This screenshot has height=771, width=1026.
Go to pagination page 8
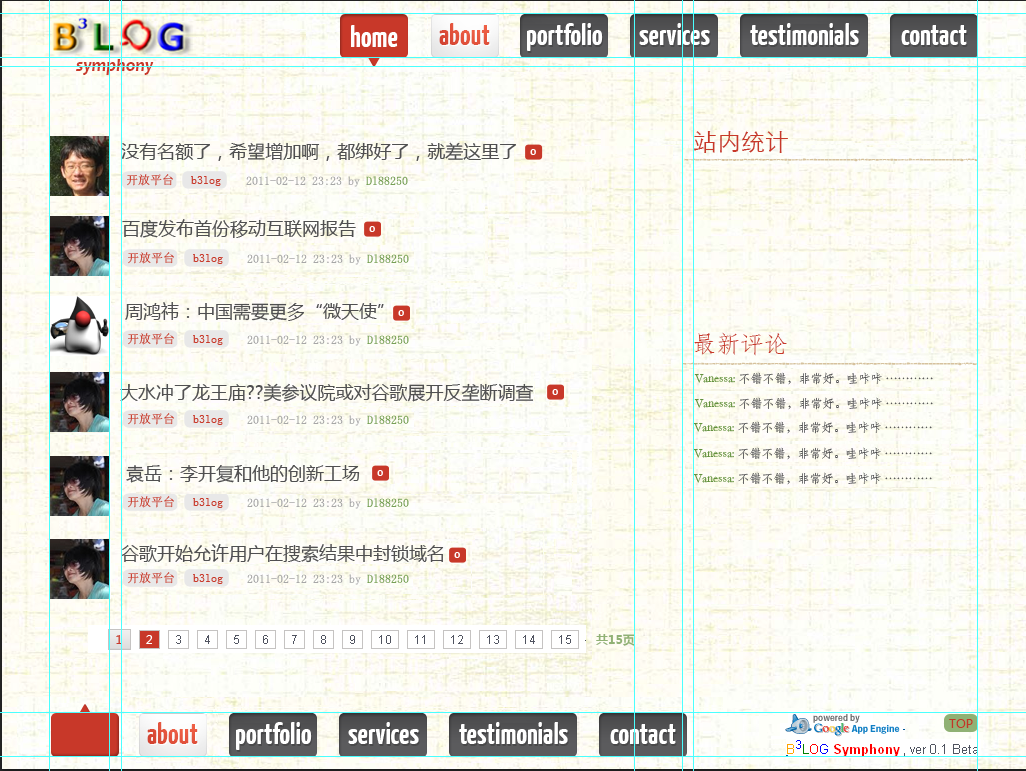(x=323, y=639)
